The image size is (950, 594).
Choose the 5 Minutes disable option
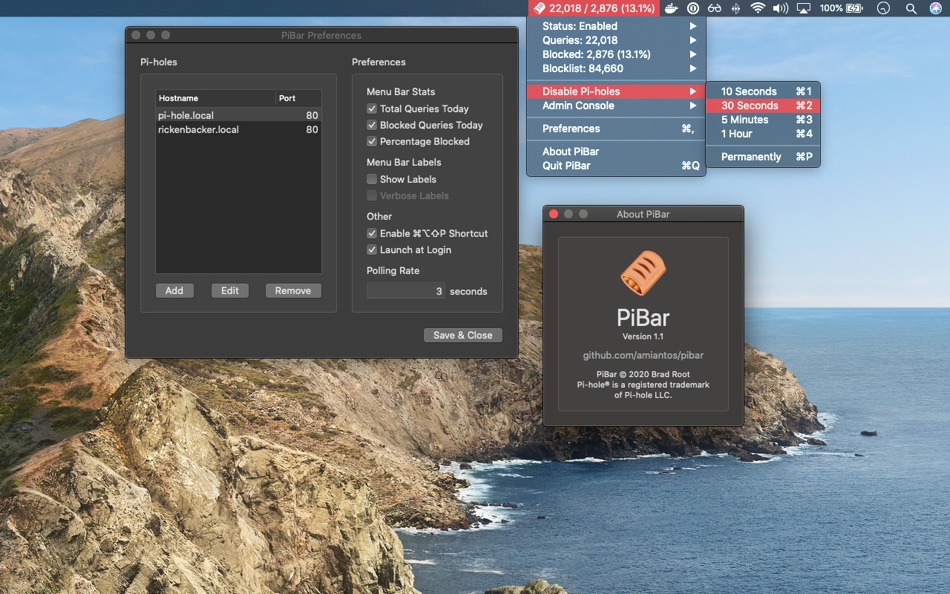point(763,119)
